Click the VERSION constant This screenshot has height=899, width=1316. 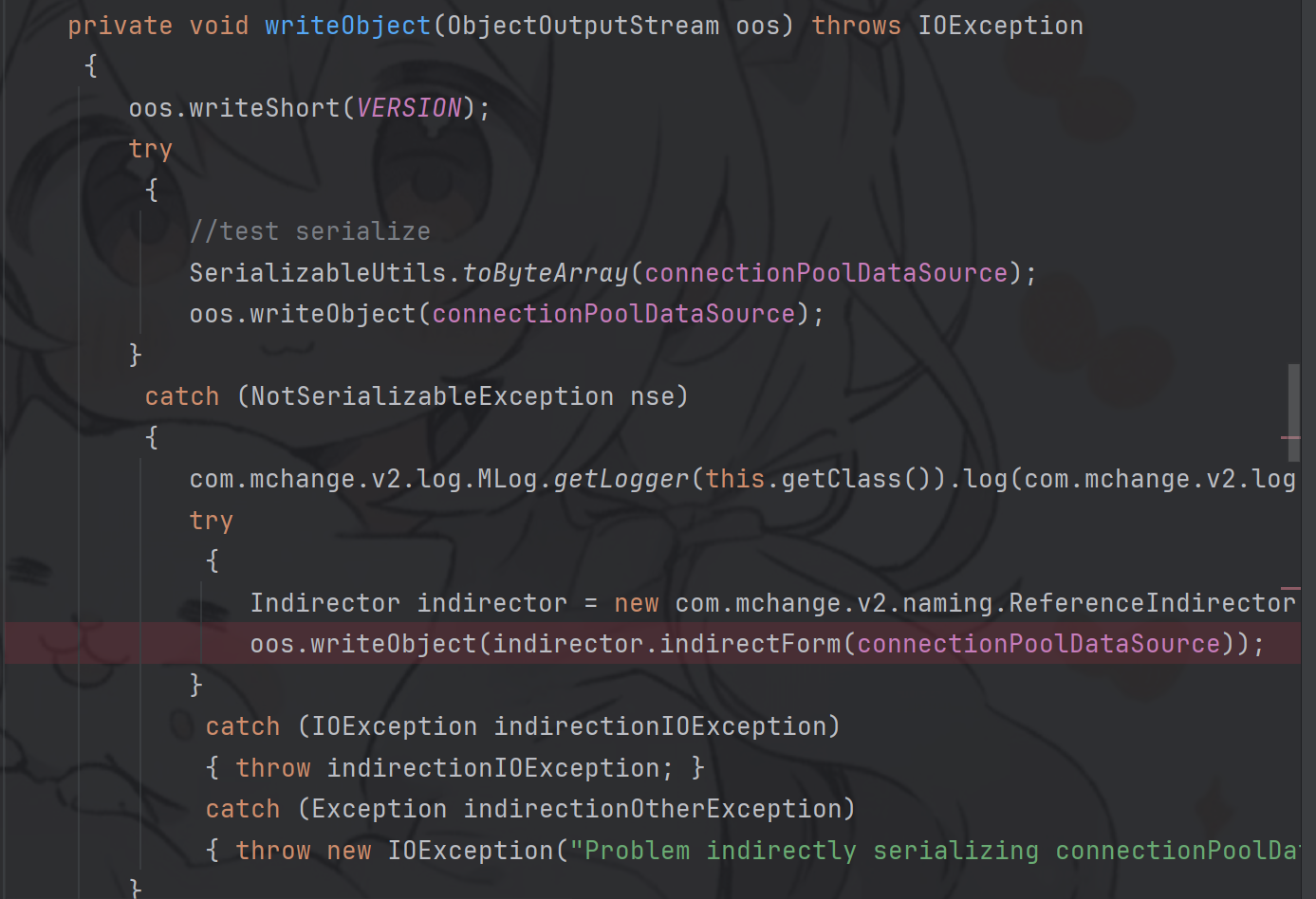click(x=408, y=108)
